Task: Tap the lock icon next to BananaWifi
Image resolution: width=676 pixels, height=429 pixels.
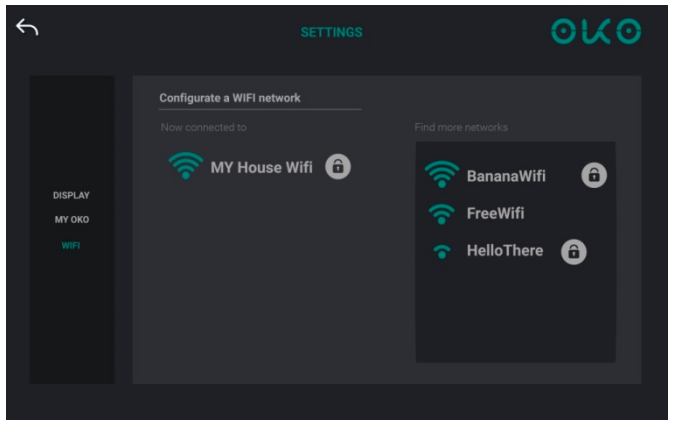Action: point(594,175)
